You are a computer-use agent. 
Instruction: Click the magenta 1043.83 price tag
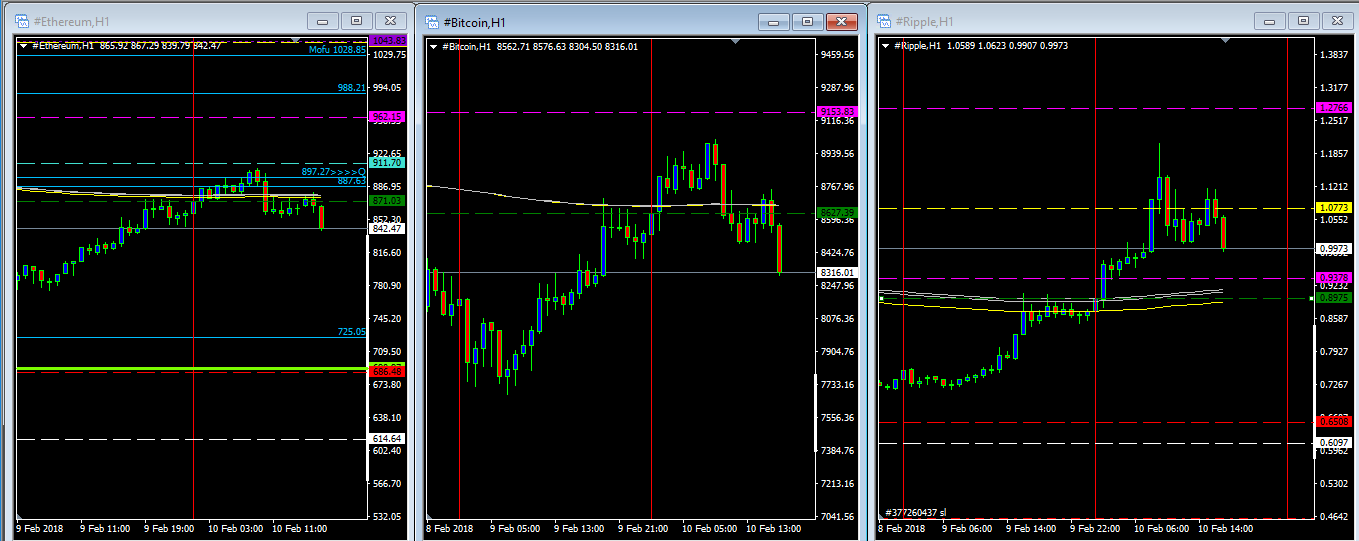pyautogui.click(x=387, y=40)
